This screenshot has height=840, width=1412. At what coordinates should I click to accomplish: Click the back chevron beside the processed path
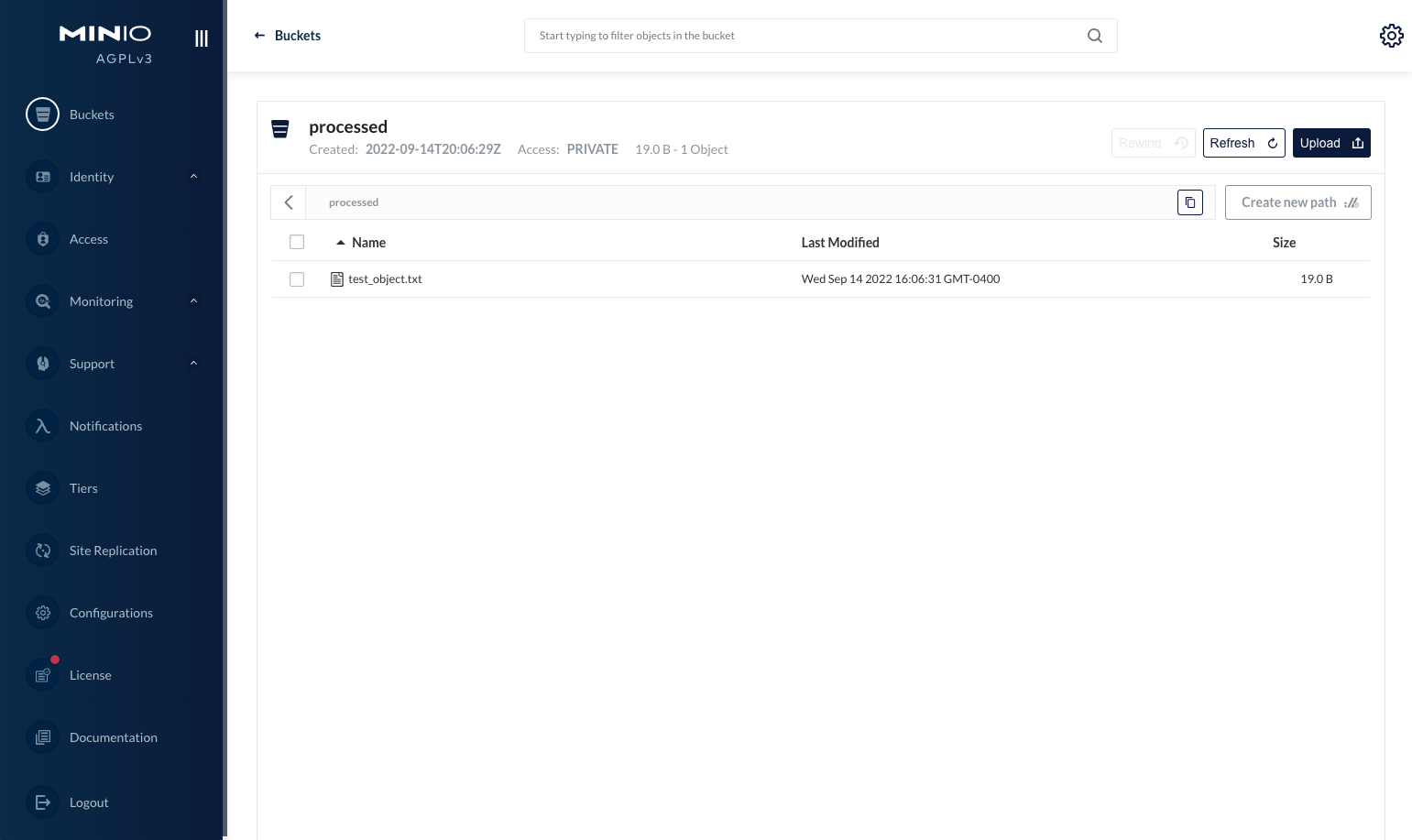coord(289,202)
